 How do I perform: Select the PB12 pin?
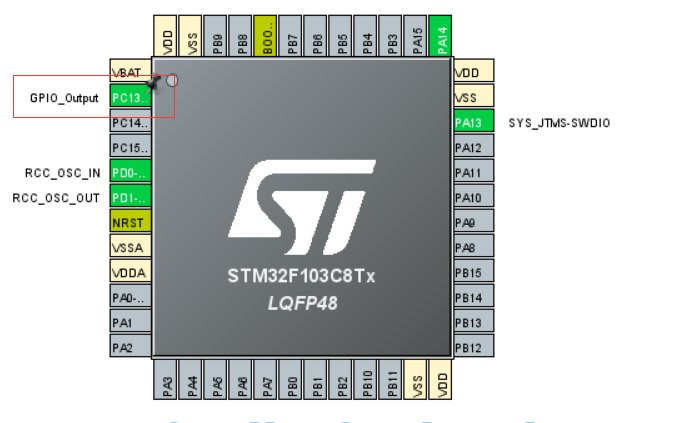474,346
